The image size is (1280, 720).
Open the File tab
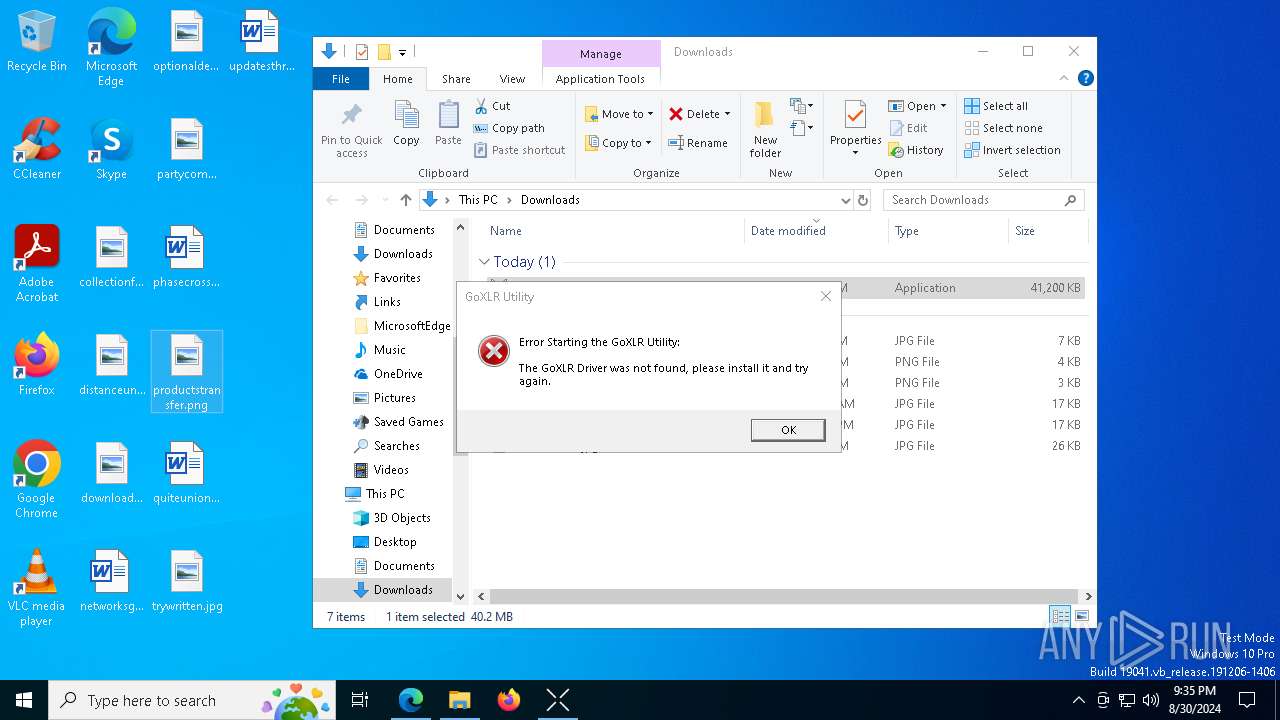341,79
